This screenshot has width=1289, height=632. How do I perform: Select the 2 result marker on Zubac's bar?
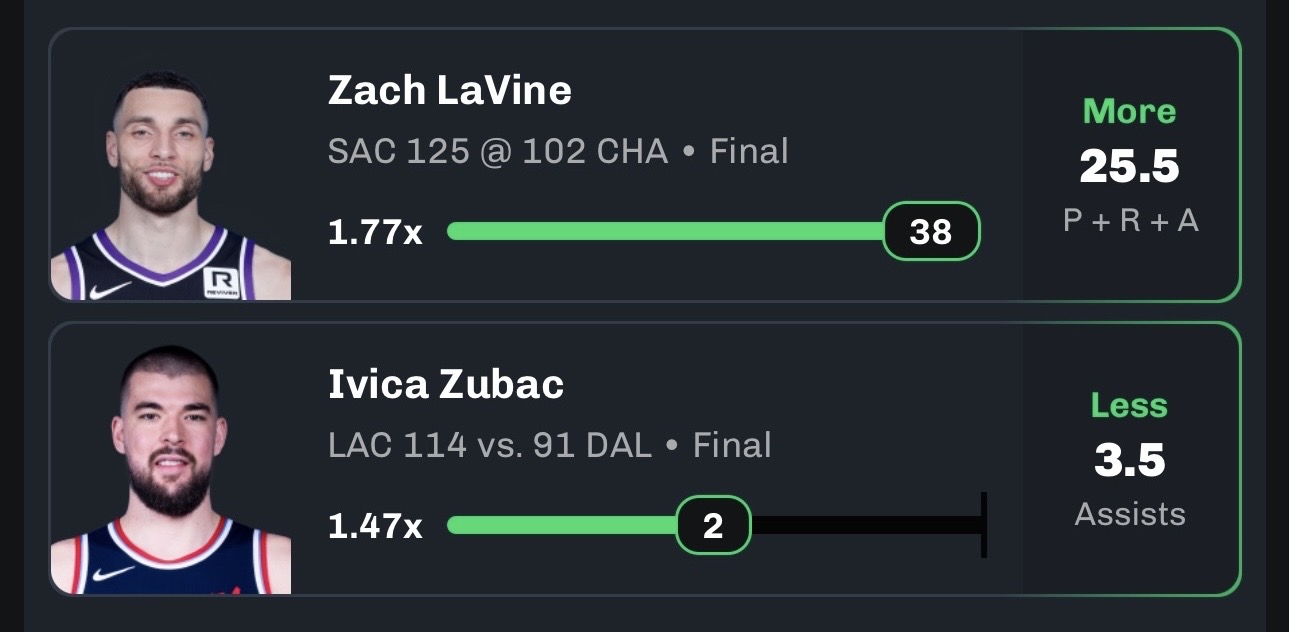tap(713, 525)
